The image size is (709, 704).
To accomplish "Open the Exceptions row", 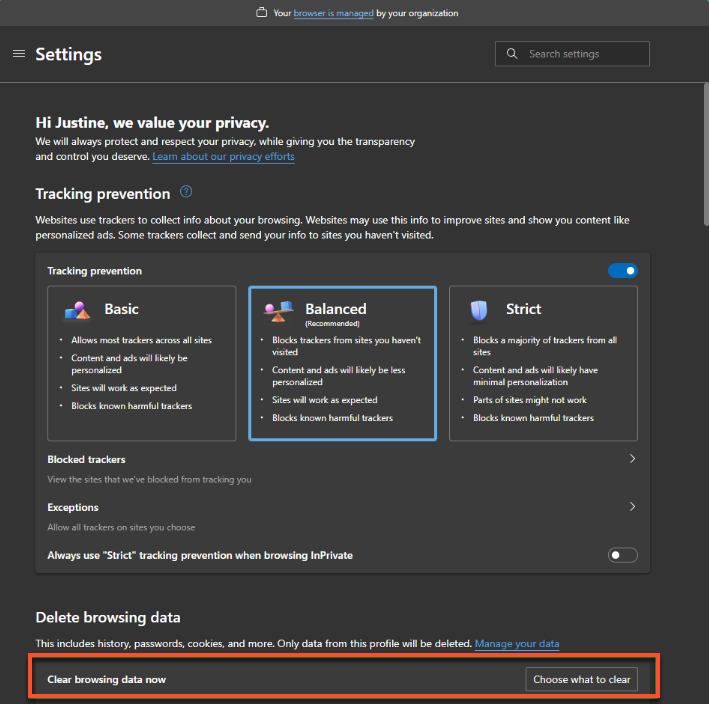I will [x=342, y=517].
